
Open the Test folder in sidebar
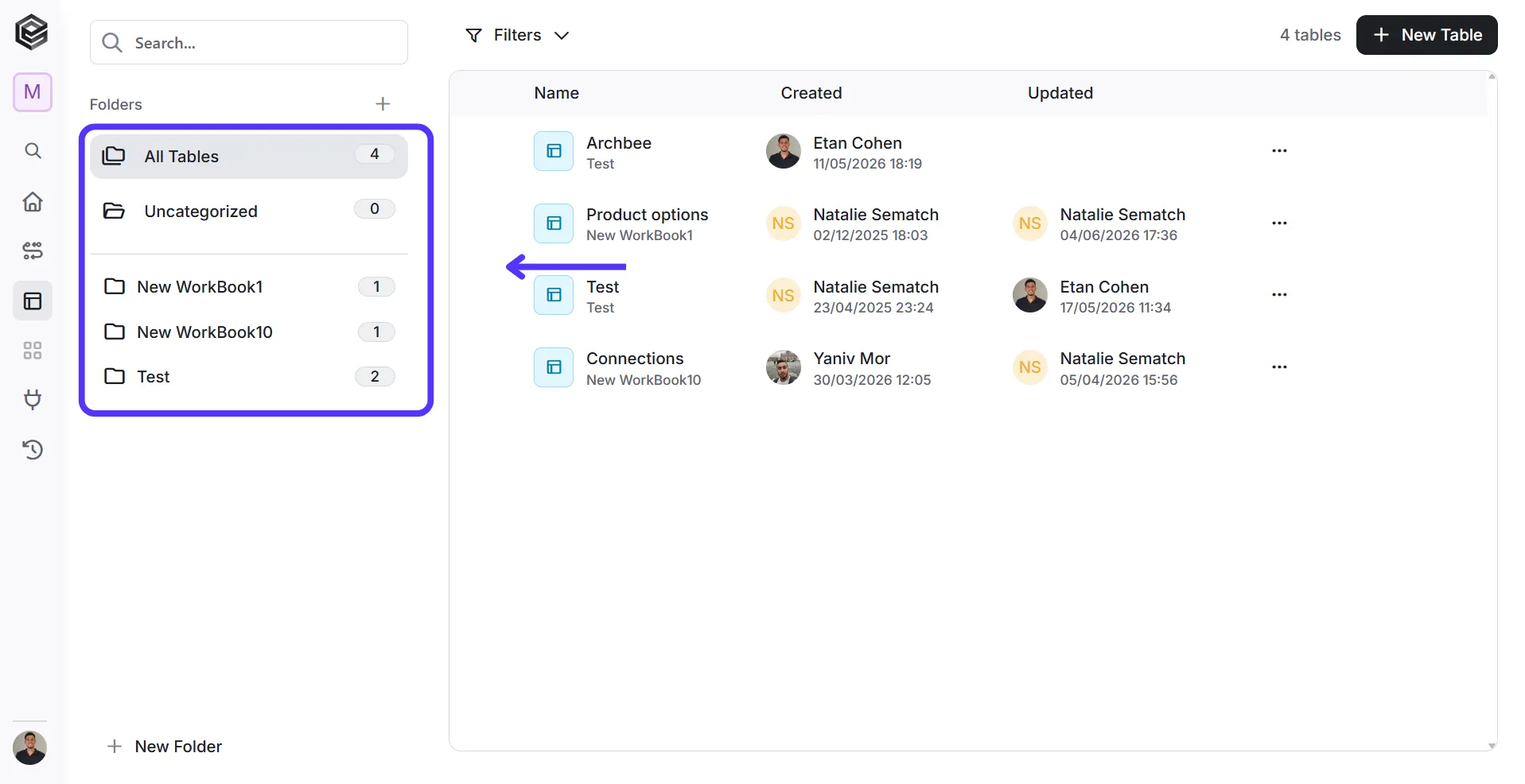click(x=249, y=377)
